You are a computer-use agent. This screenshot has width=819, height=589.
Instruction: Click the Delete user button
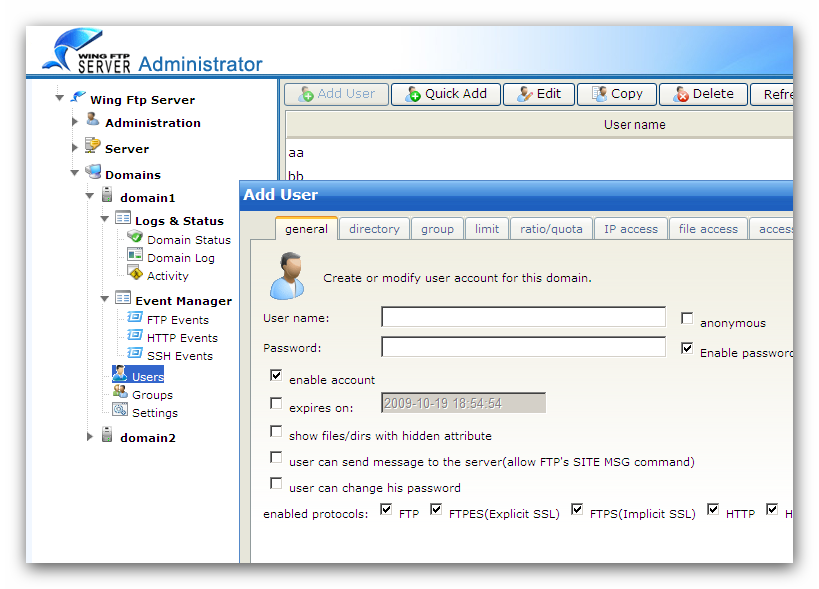click(704, 95)
